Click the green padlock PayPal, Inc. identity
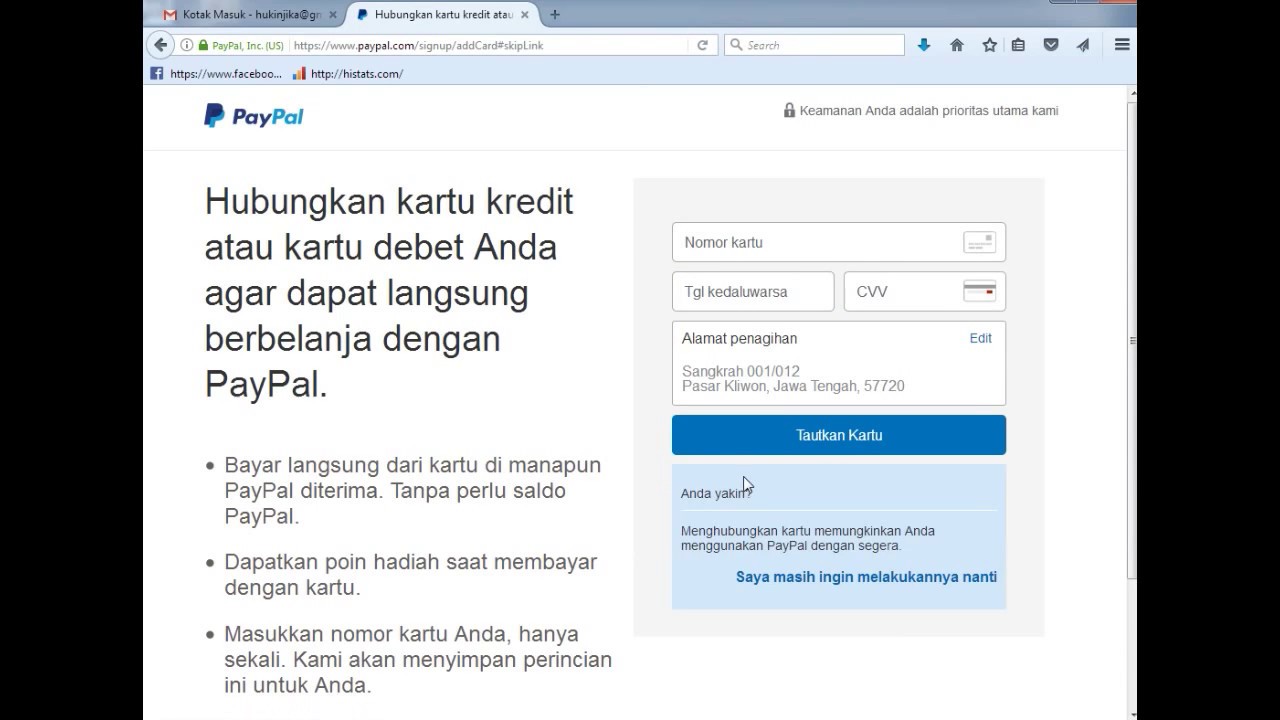This screenshot has width=1280, height=720. [240, 45]
